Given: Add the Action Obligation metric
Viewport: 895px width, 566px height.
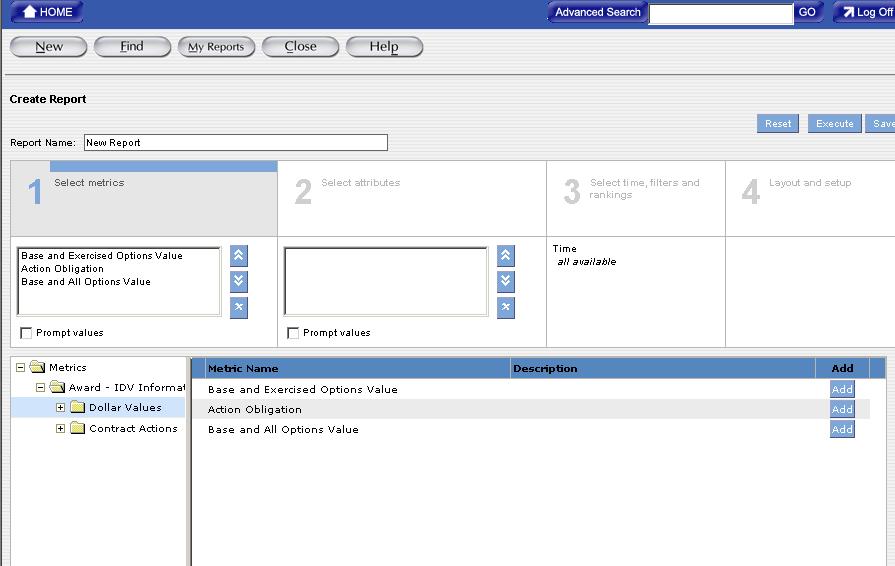Looking at the screenshot, I should click(x=842, y=410).
